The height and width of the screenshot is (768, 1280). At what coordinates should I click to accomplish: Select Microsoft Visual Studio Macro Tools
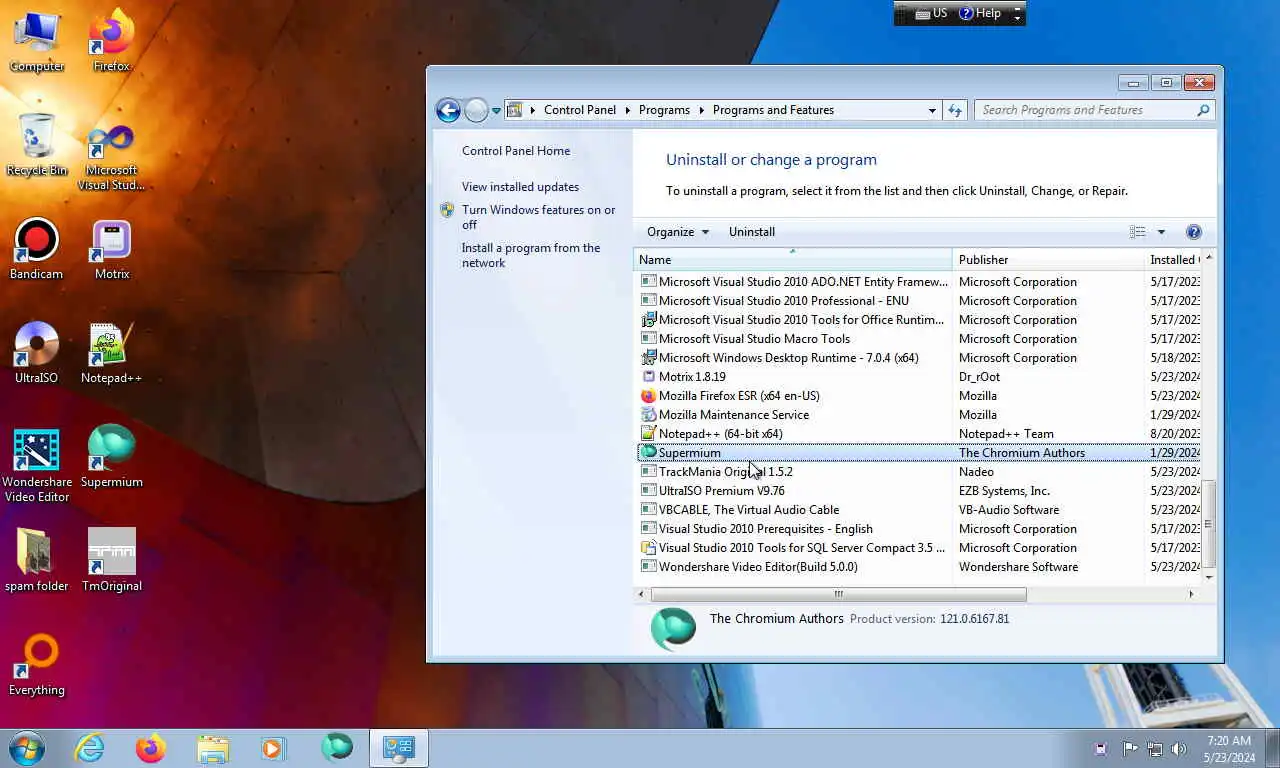[x=918, y=339]
